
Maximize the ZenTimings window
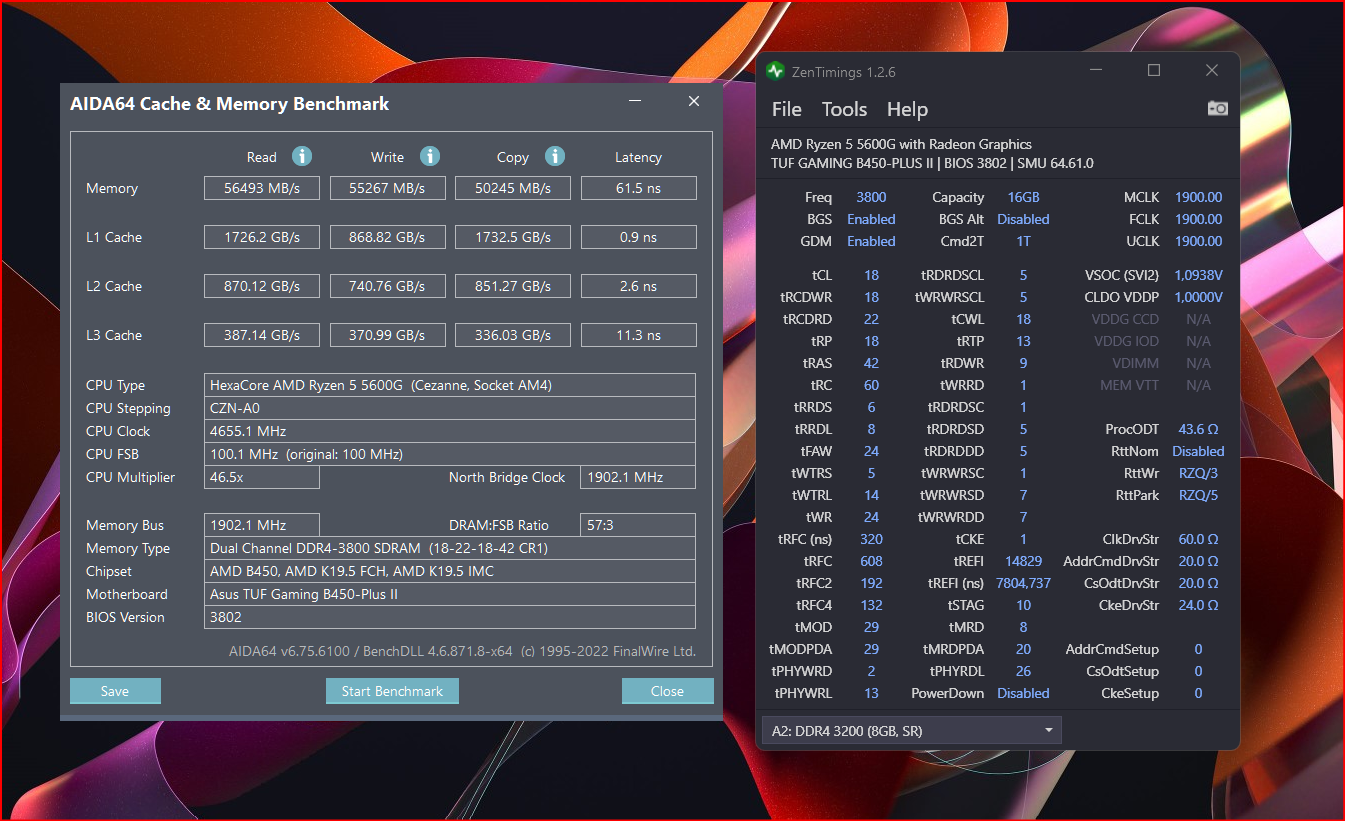point(1154,71)
